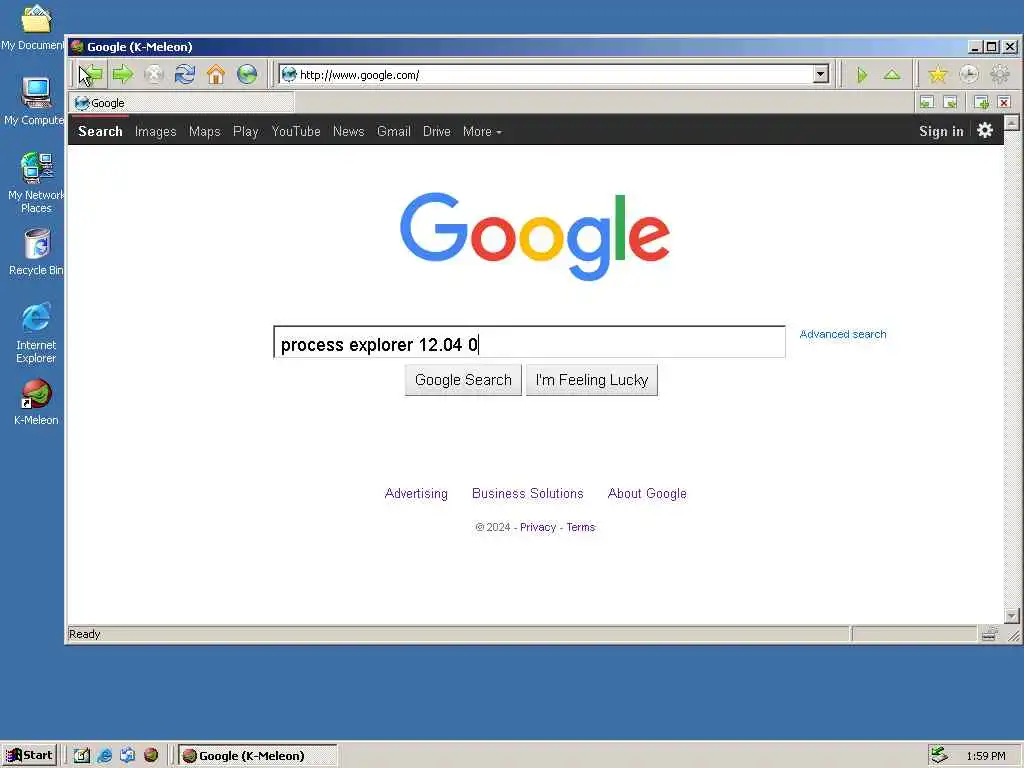Go back with the green Back arrow
Viewport: 1024px width, 768px height.
[x=91, y=74]
